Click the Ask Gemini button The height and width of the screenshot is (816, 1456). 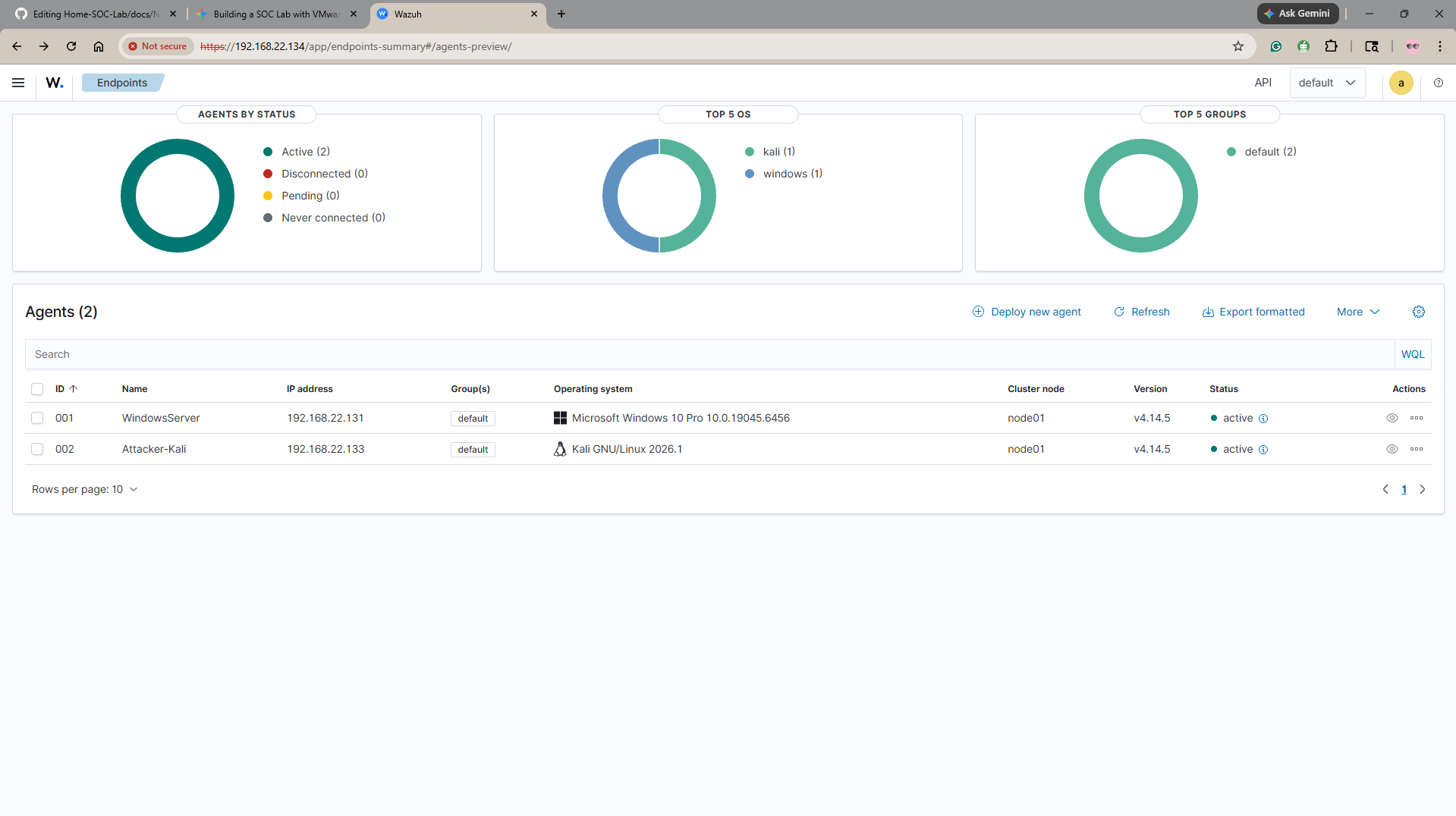point(1297,14)
